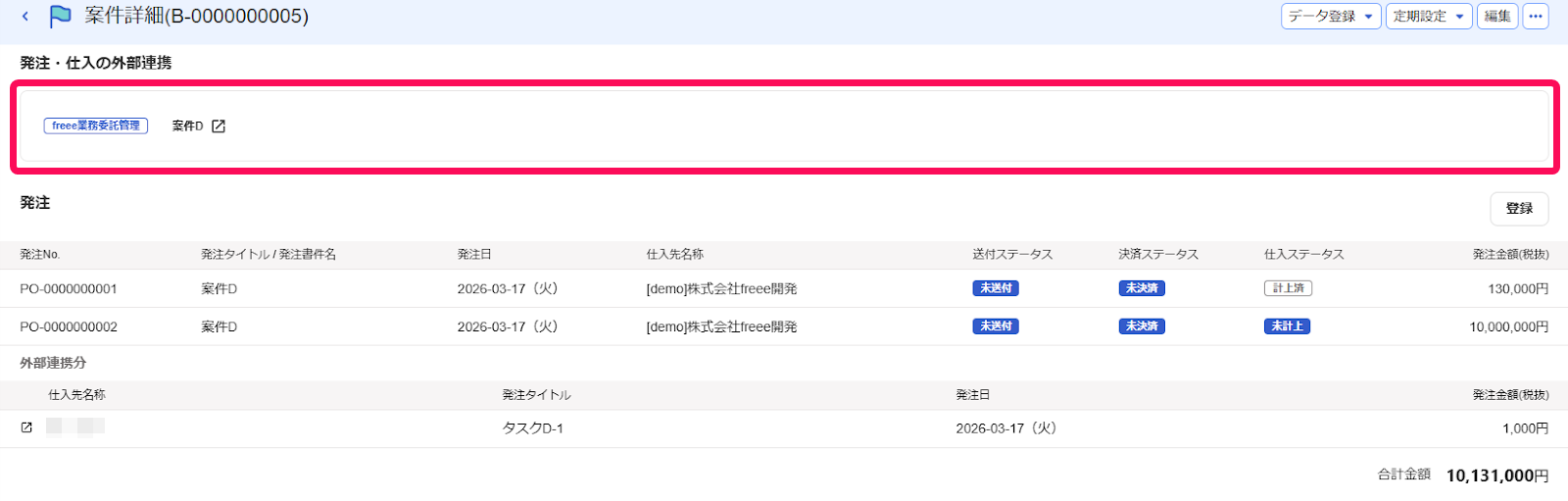Click the 案件詳細(B-0000000005) page title

point(196,16)
